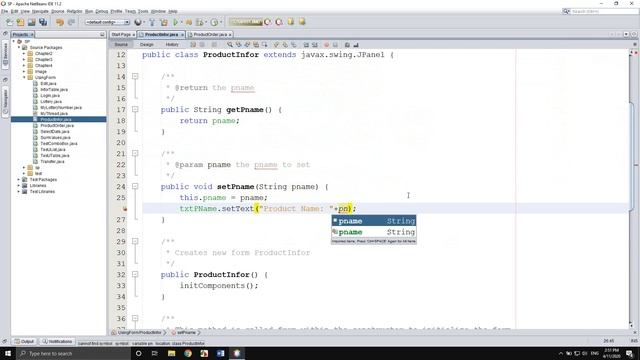Switch to the History view
Screen dimensions: 640x360
(172, 44)
